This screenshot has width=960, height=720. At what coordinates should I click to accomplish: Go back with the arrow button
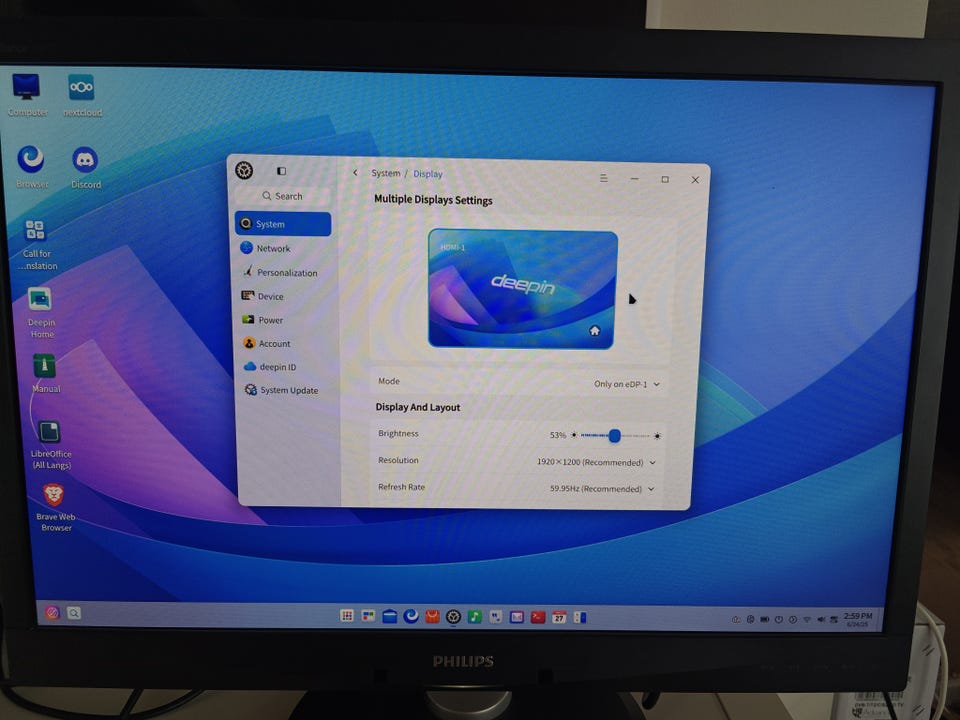(355, 173)
